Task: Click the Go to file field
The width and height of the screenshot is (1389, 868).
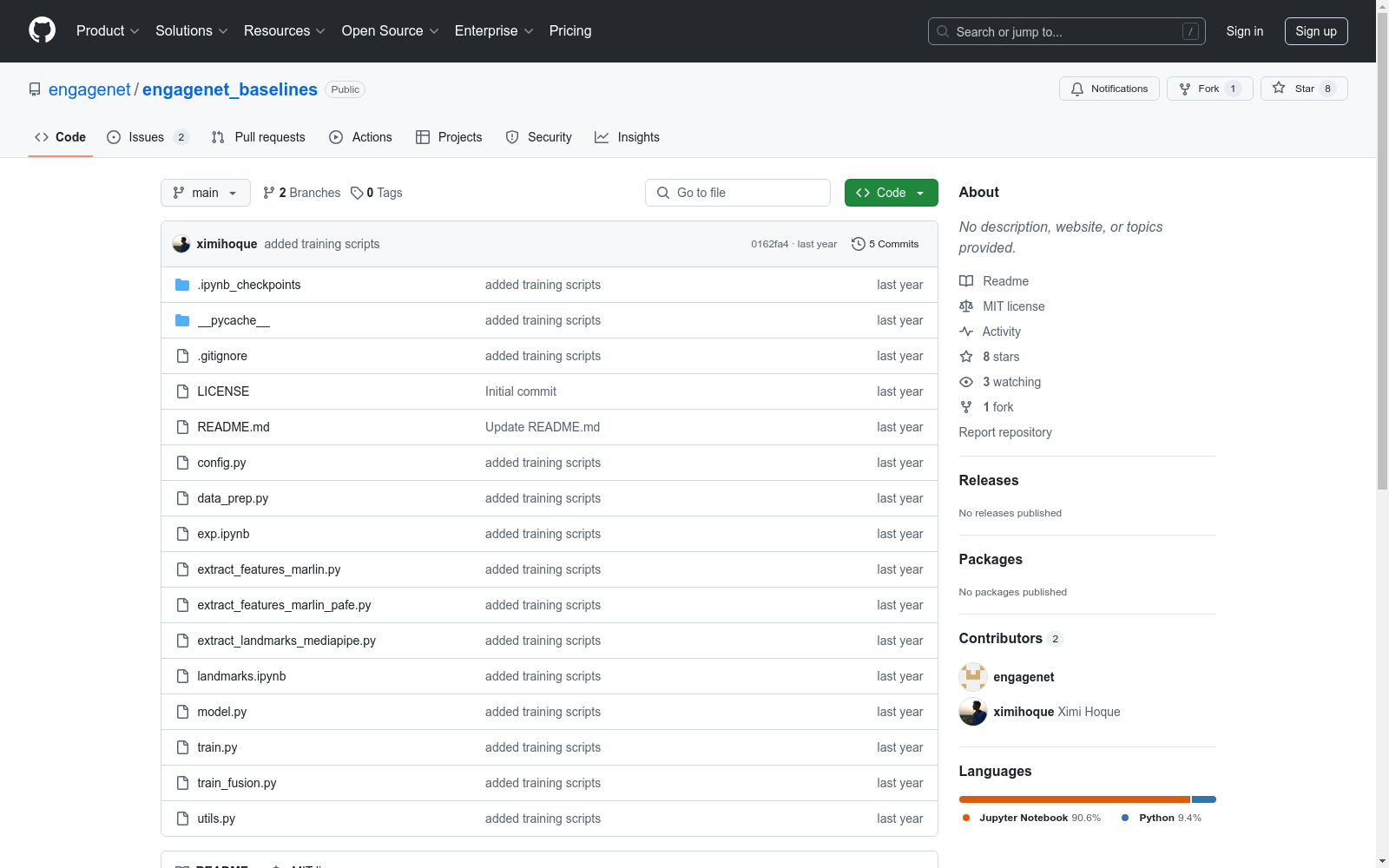Action: (x=738, y=193)
